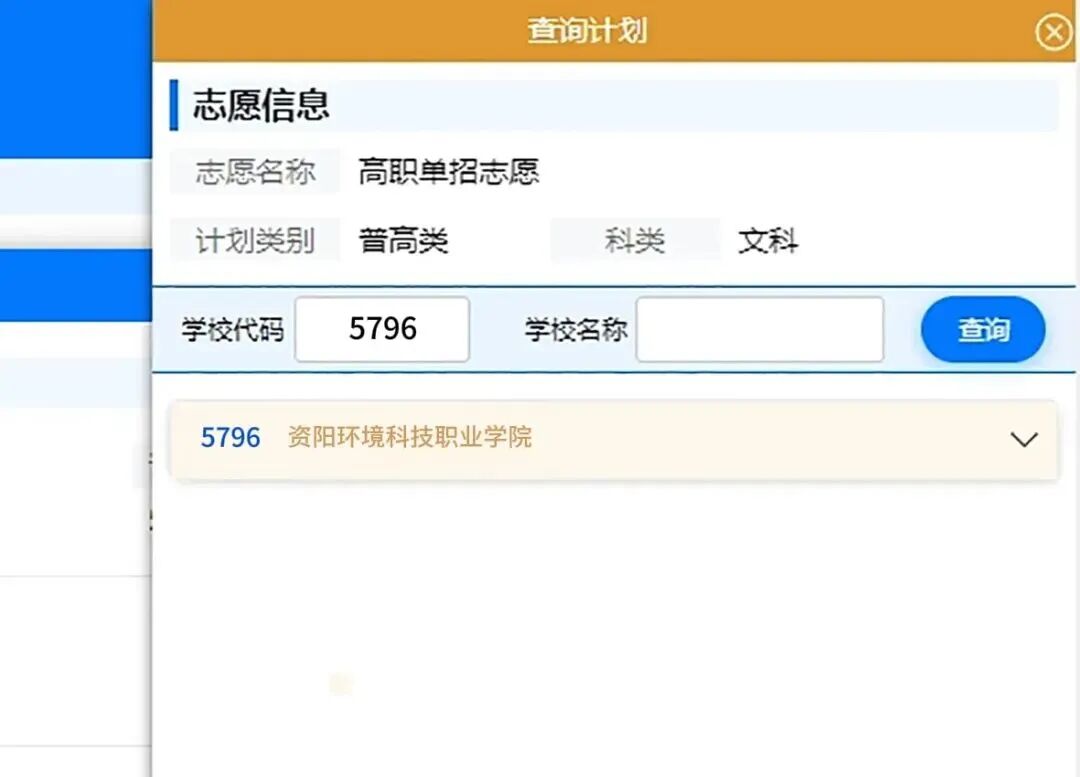The image size is (1080, 777).
Task: Click the 查询 search button
Action: [x=983, y=329]
